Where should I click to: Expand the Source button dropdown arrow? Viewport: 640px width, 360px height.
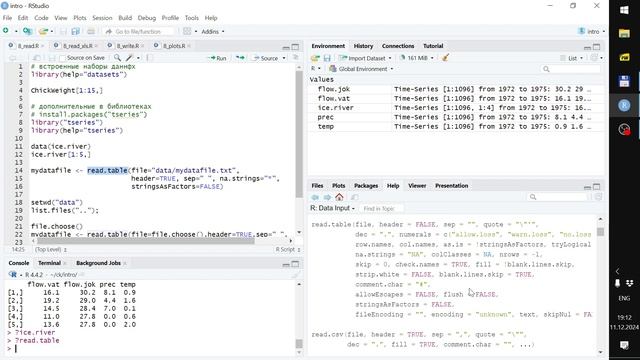click(x=284, y=58)
